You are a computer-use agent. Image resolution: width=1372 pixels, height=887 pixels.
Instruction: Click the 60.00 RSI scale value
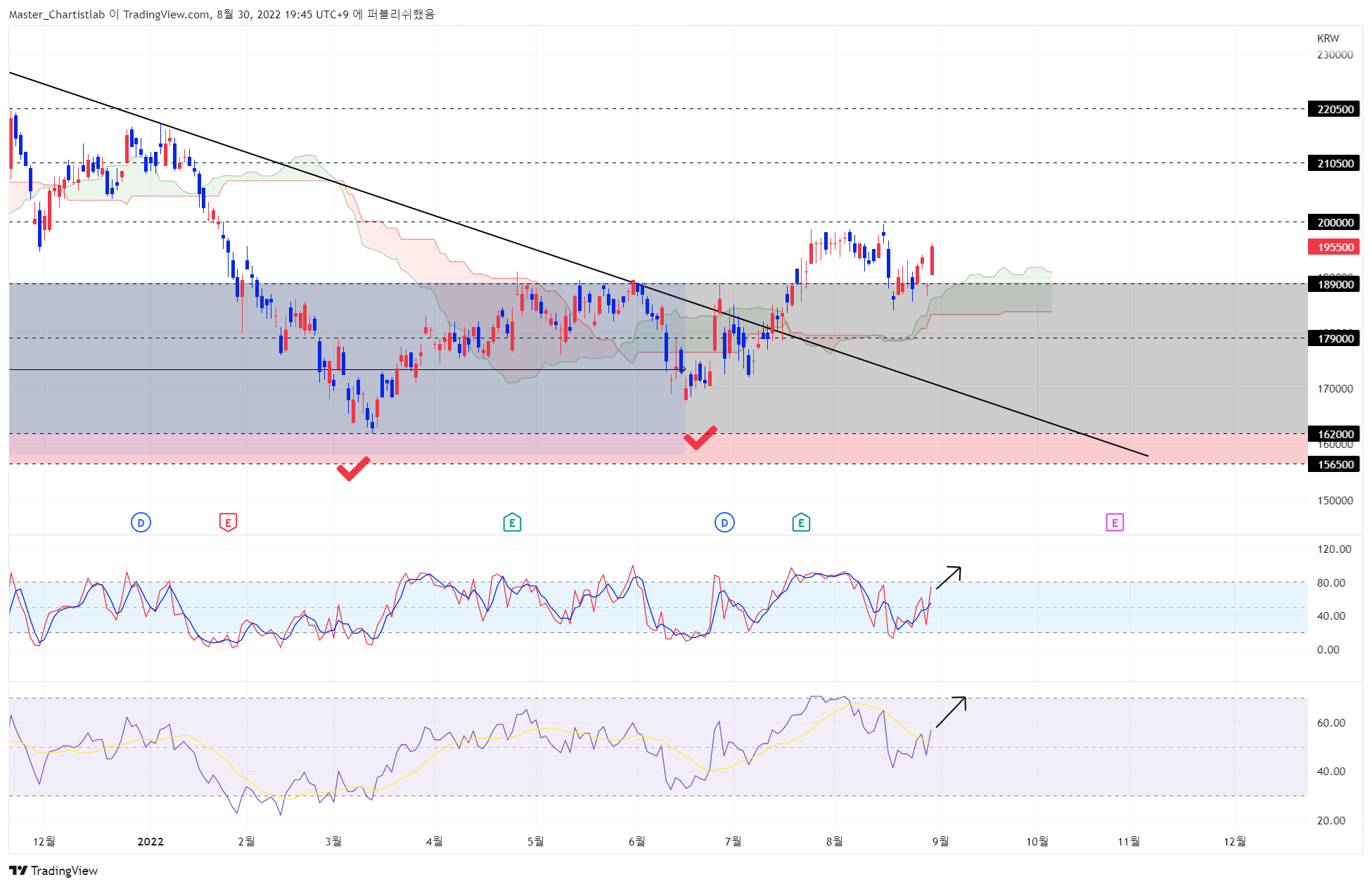(x=1331, y=722)
